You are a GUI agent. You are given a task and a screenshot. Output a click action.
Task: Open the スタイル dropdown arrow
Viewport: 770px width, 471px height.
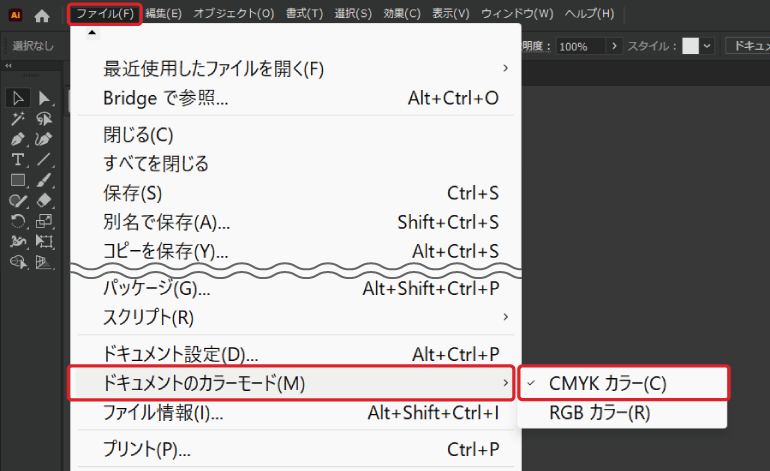tap(707, 46)
